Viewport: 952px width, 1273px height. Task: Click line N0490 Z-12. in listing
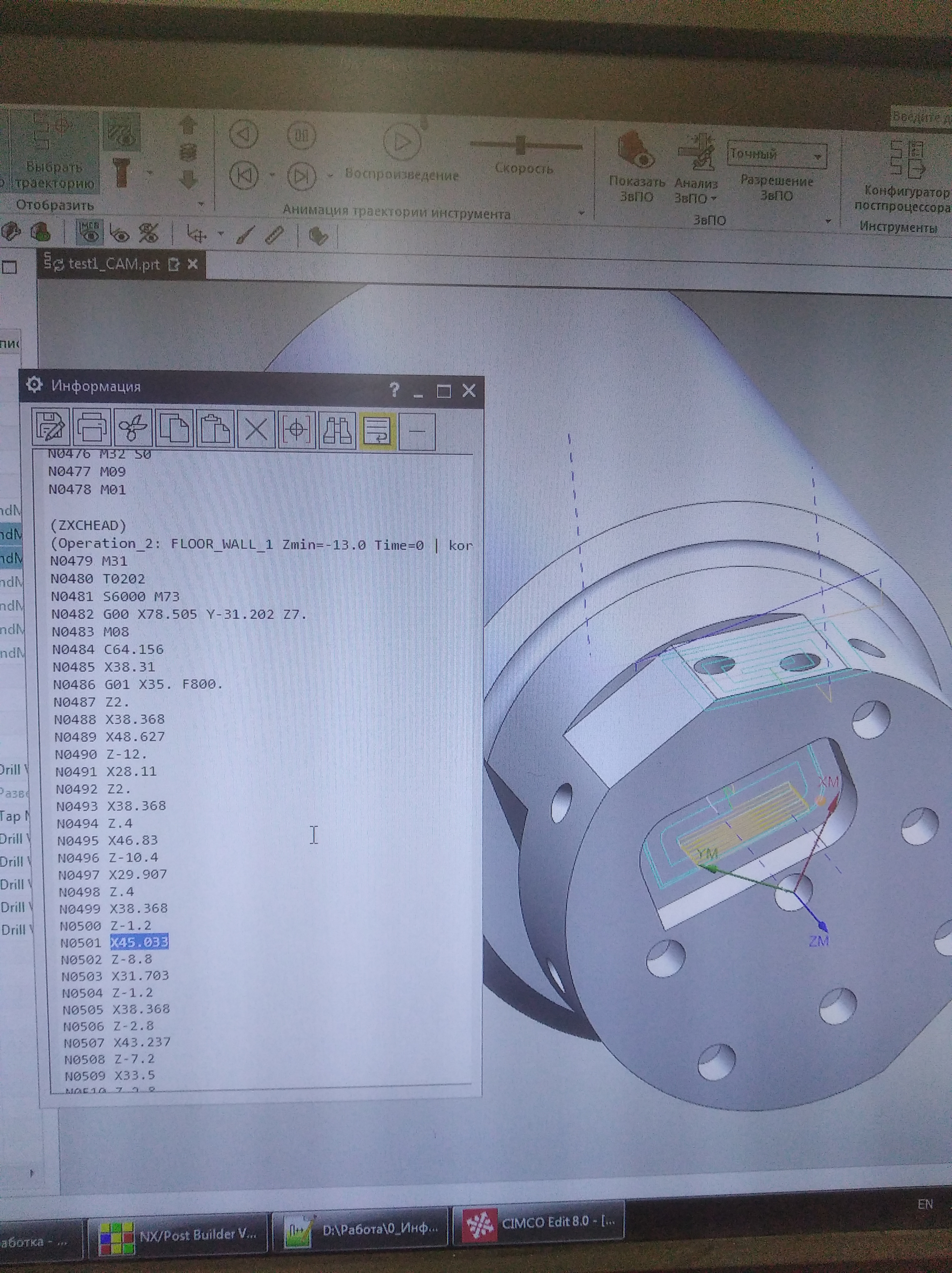[101, 754]
